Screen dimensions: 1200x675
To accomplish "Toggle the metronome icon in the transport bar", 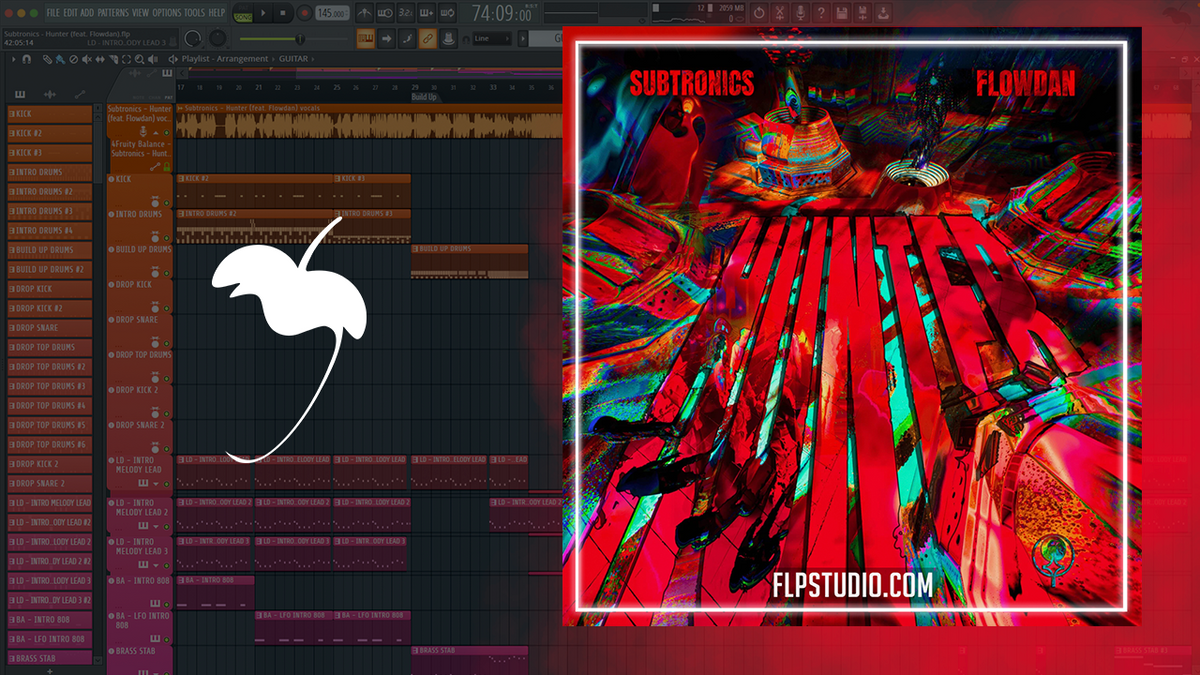I will [x=365, y=12].
